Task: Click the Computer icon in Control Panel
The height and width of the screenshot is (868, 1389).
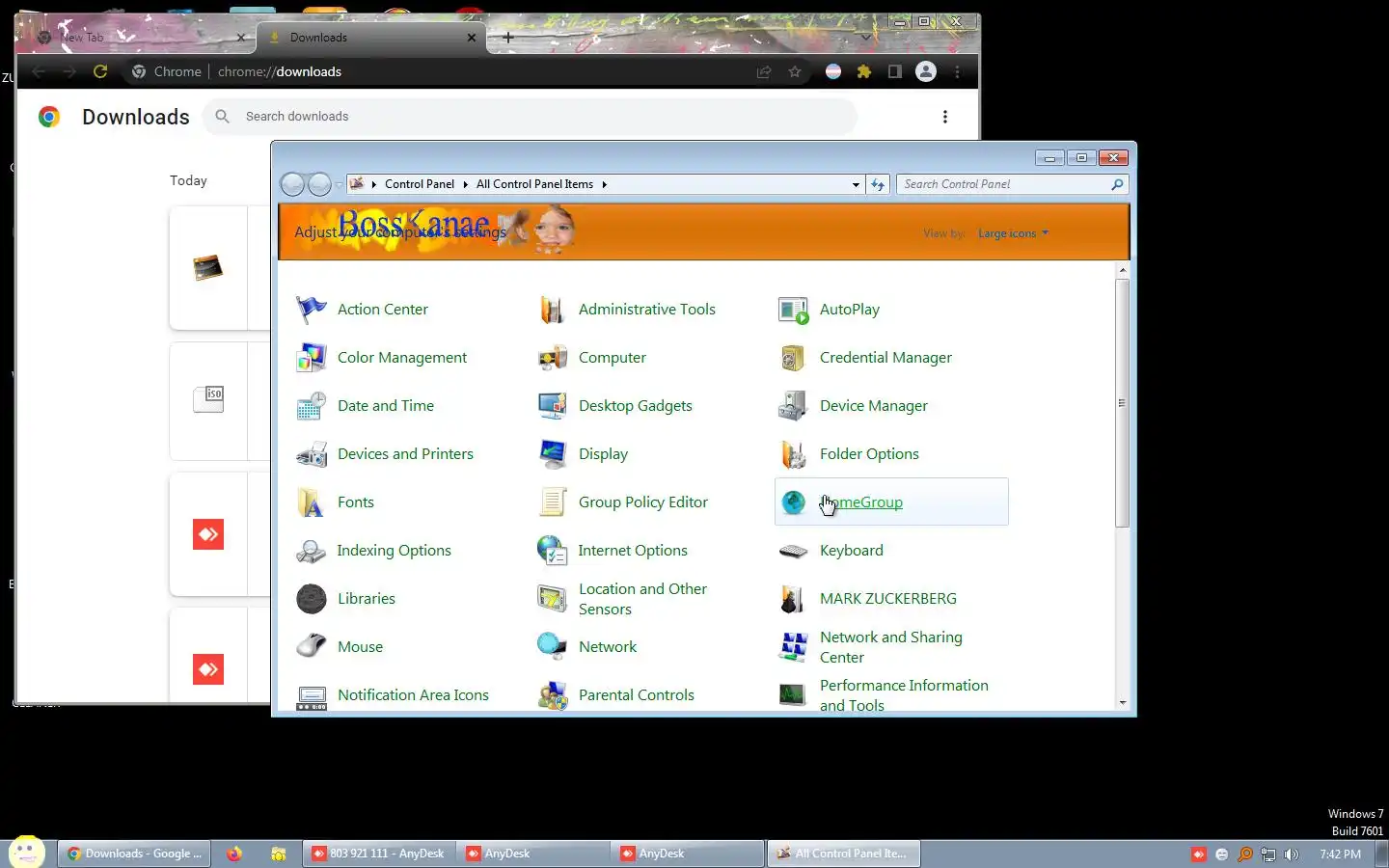Action: coord(552,358)
